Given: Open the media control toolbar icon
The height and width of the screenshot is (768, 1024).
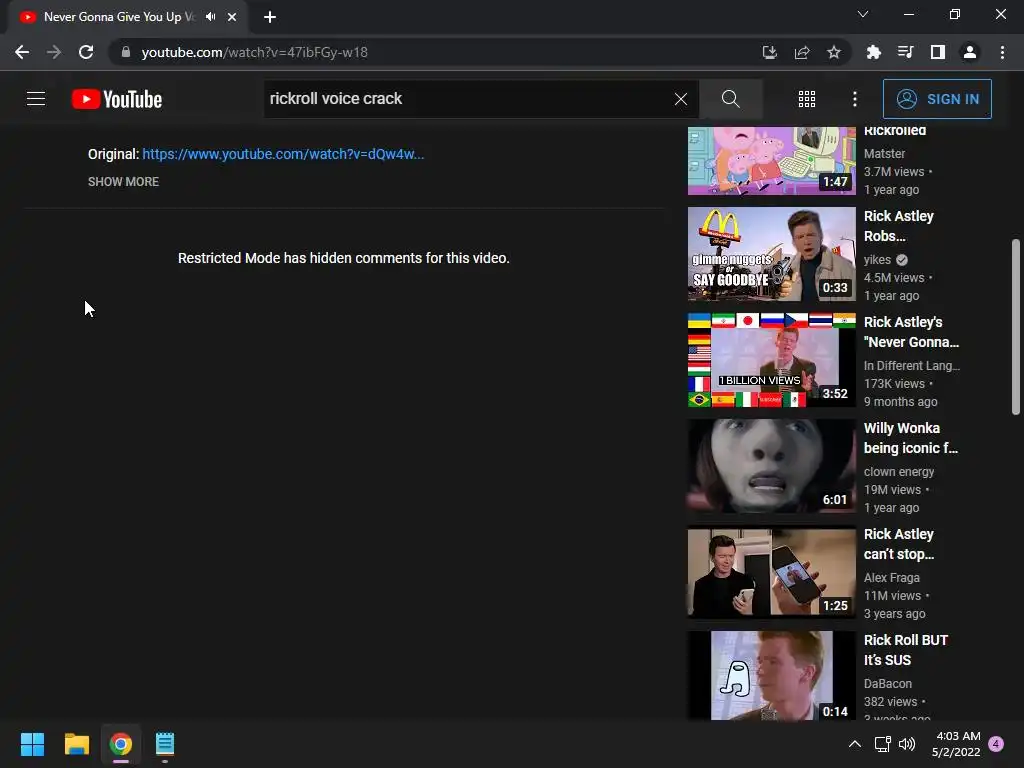Looking at the screenshot, I should click(x=905, y=52).
